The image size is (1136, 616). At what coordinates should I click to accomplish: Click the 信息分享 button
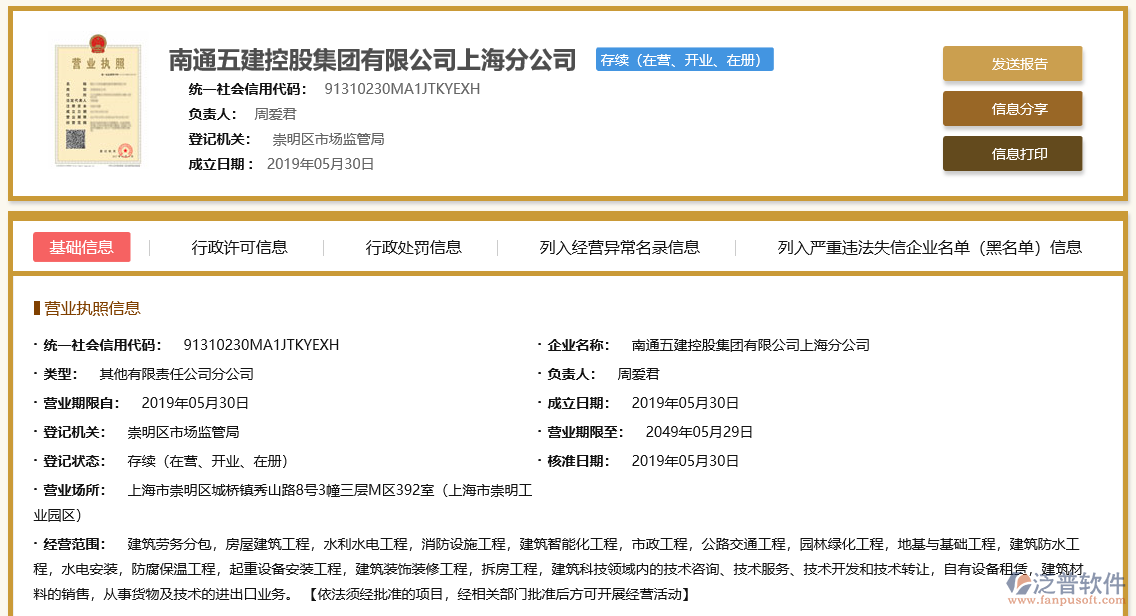[x=1012, y=109]
